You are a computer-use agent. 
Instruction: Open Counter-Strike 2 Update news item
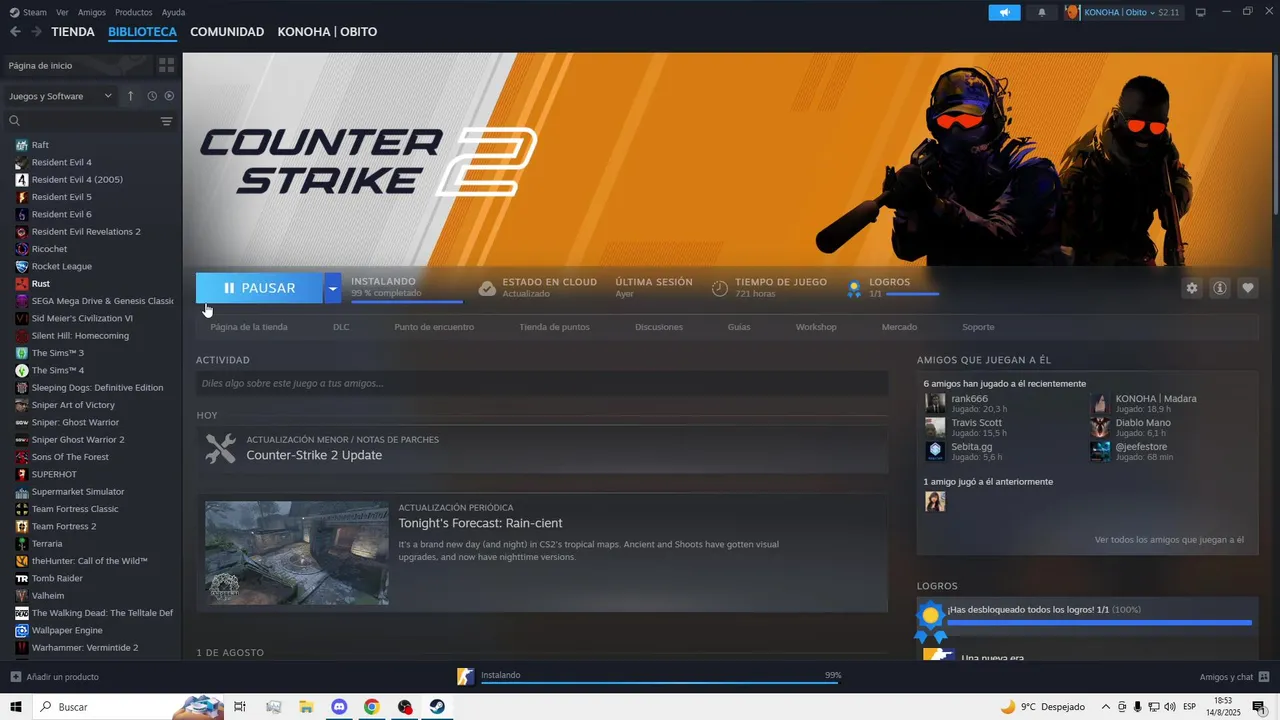tap(541, 448)
